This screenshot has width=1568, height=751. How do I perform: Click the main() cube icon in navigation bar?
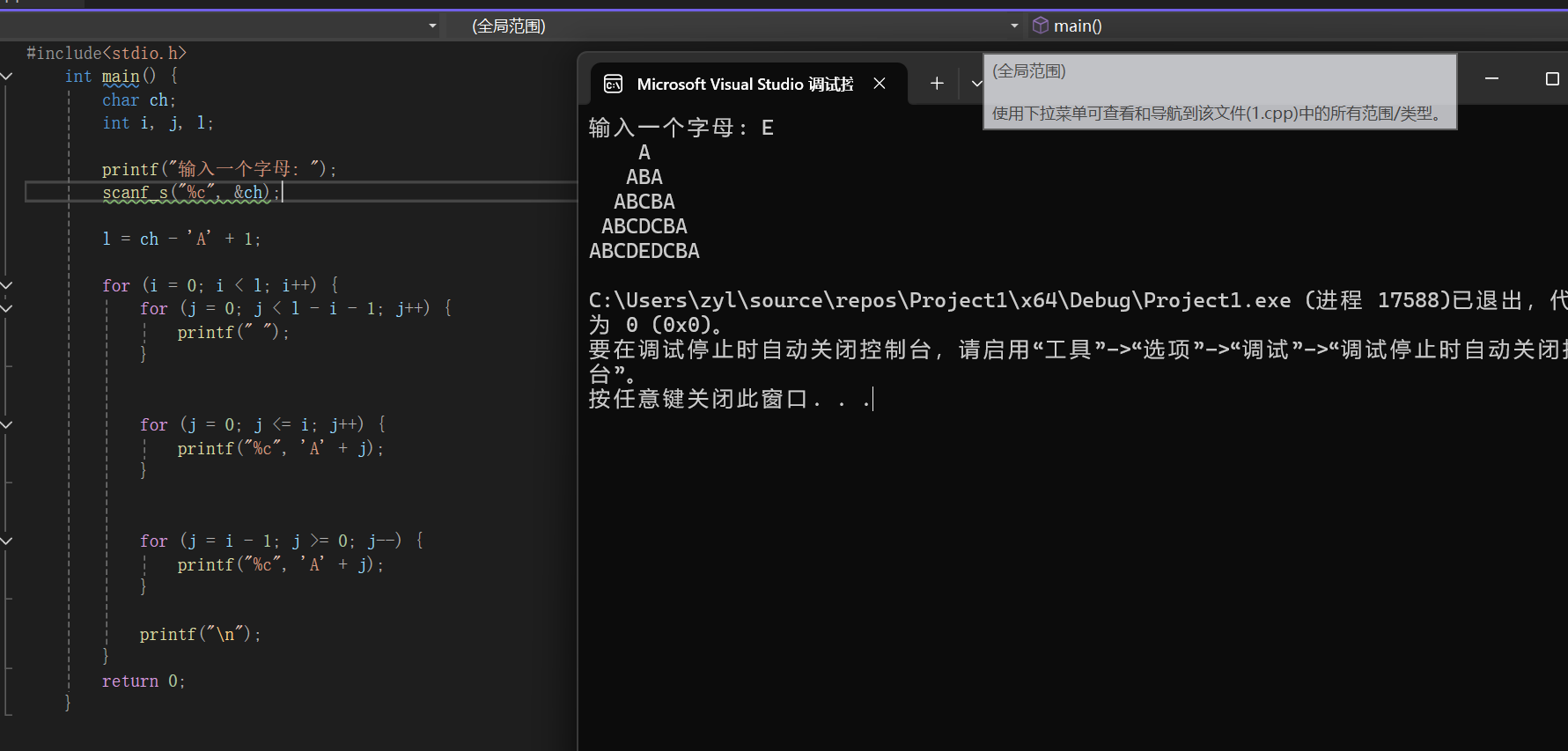1041,26
